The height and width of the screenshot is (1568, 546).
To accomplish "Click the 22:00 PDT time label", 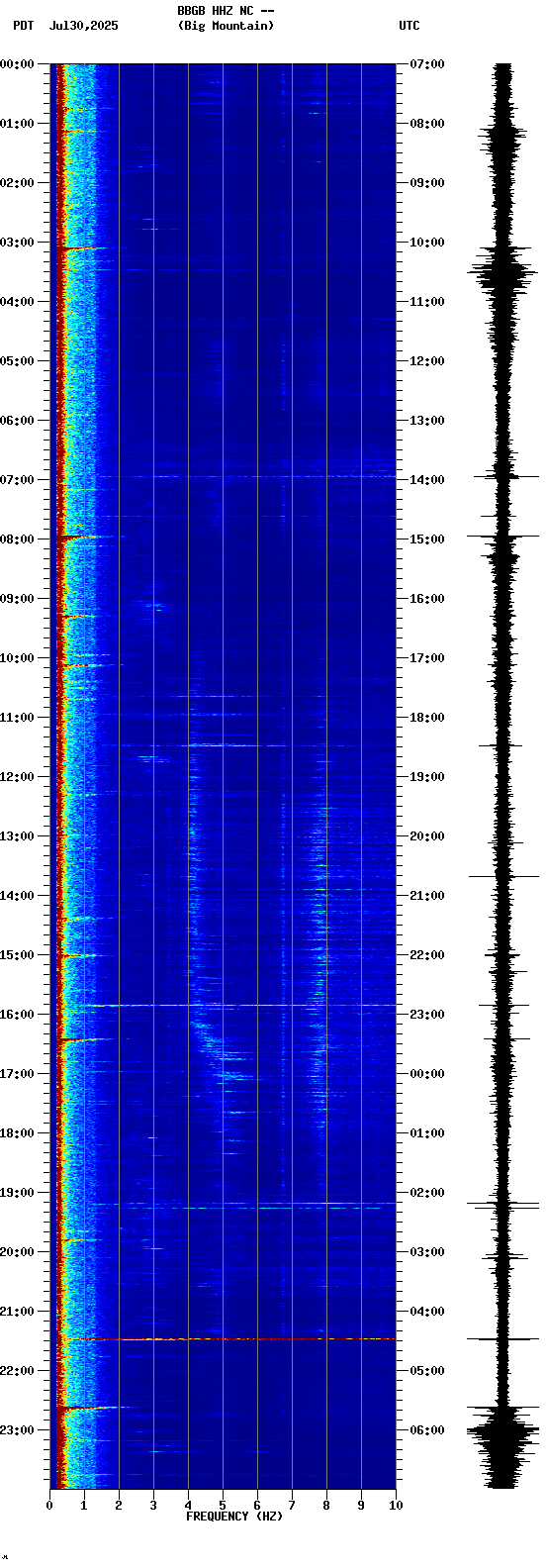I will point(18,1371).
